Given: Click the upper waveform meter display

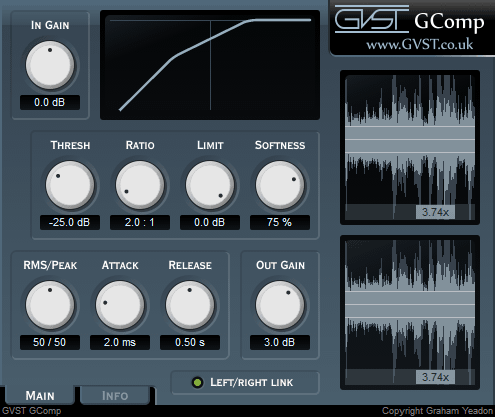Looking at the screenshot, I should (x=410, y=147).
